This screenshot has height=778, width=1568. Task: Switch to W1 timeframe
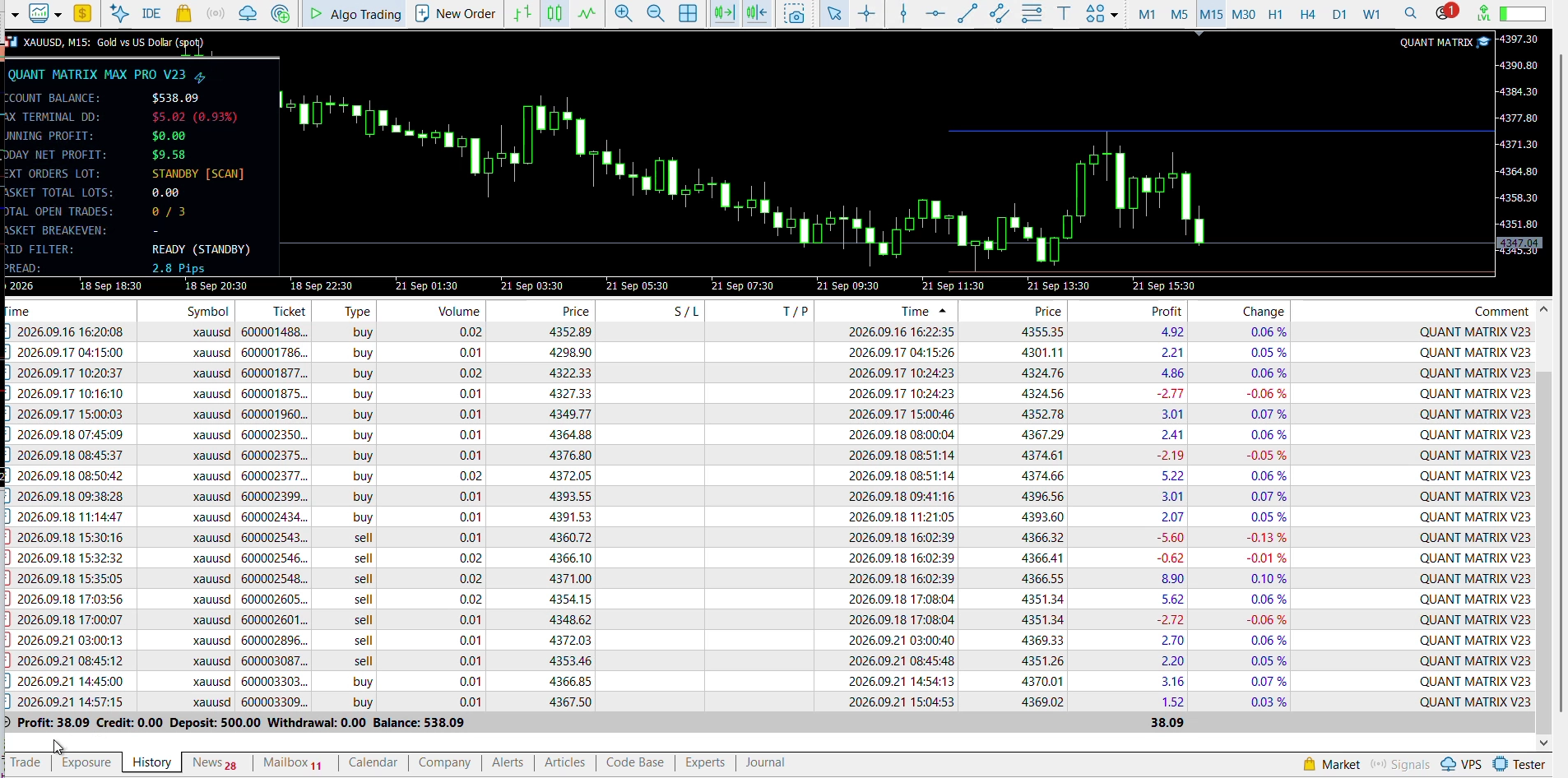coord(1371,14)
